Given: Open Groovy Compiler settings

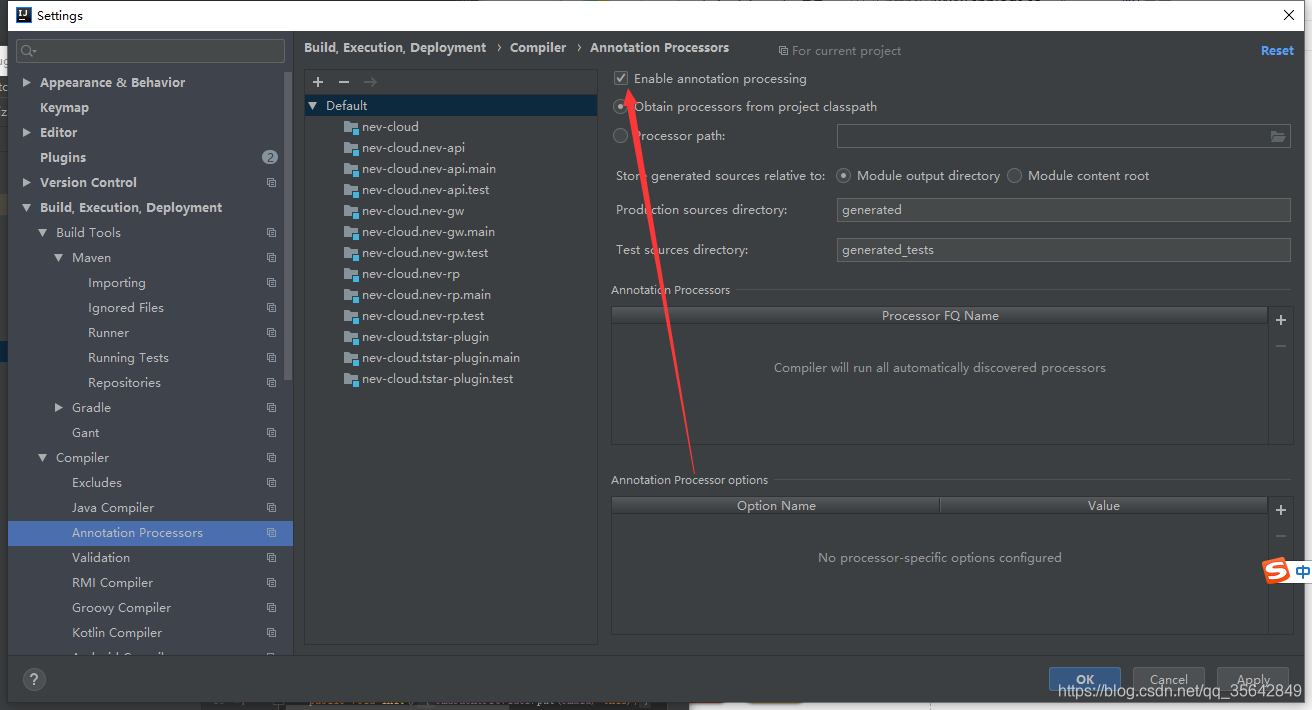Looking at the screenshot, I should (121, 608).
